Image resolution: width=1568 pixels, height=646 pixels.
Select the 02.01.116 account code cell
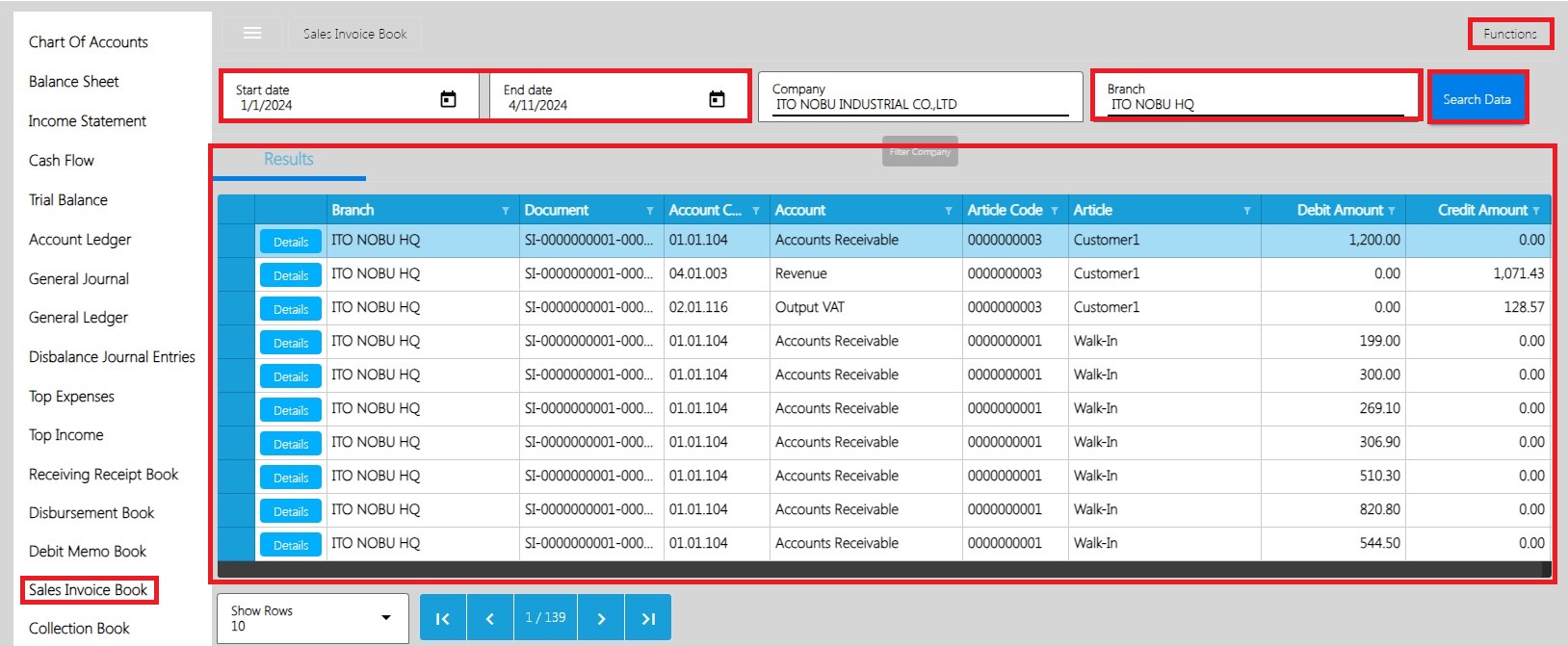(x=717, y=308)
